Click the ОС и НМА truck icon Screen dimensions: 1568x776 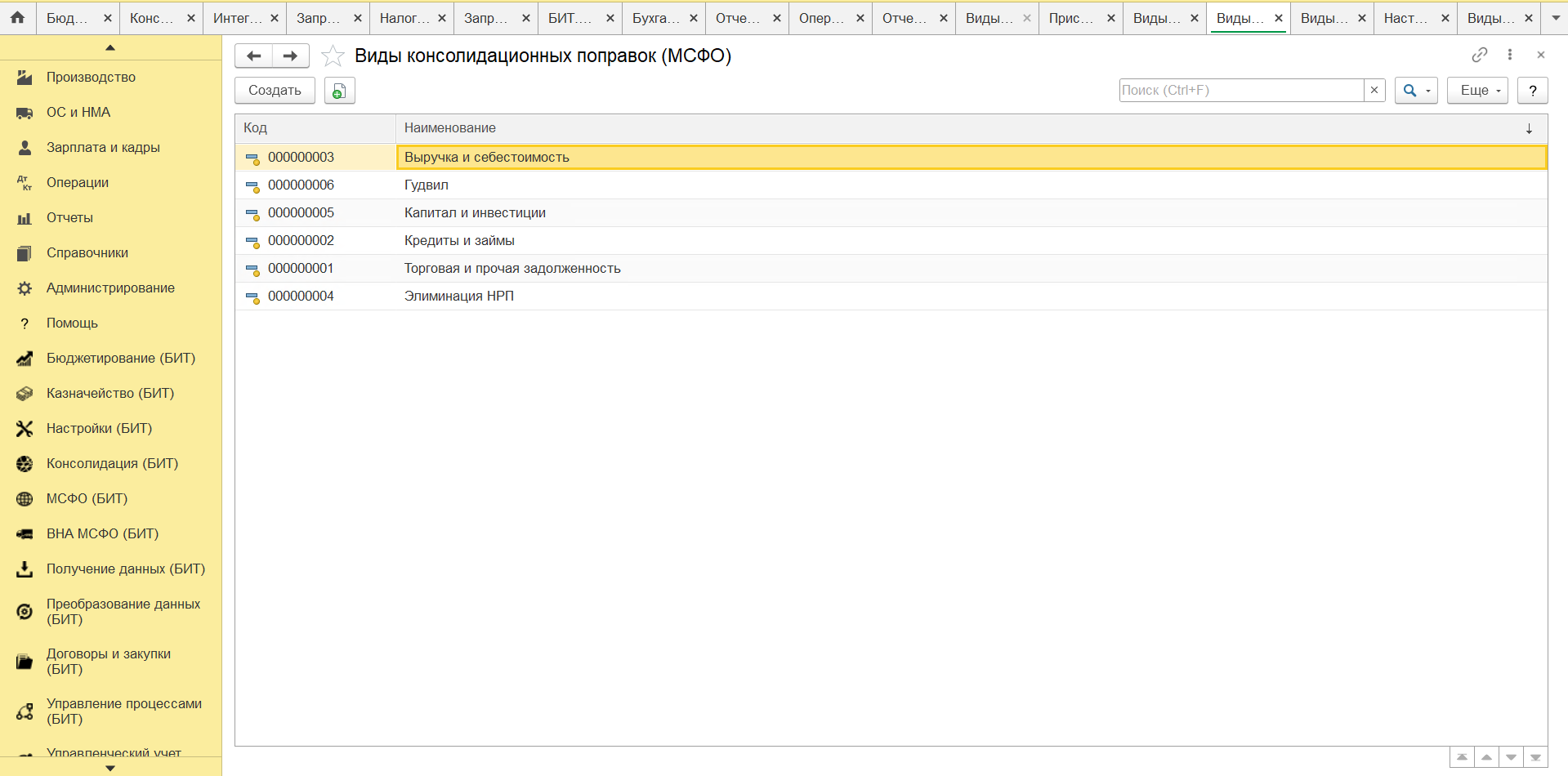tap(25, 113)
